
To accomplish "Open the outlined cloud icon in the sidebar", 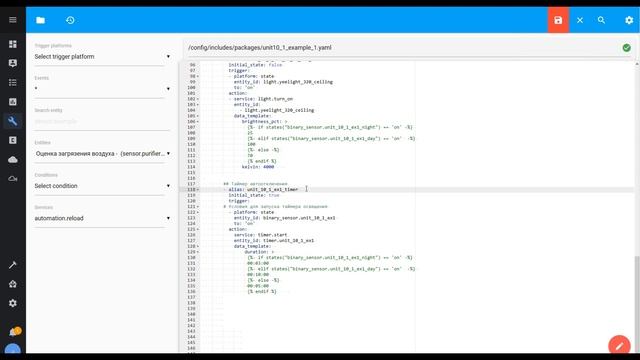I will [13, 179].
